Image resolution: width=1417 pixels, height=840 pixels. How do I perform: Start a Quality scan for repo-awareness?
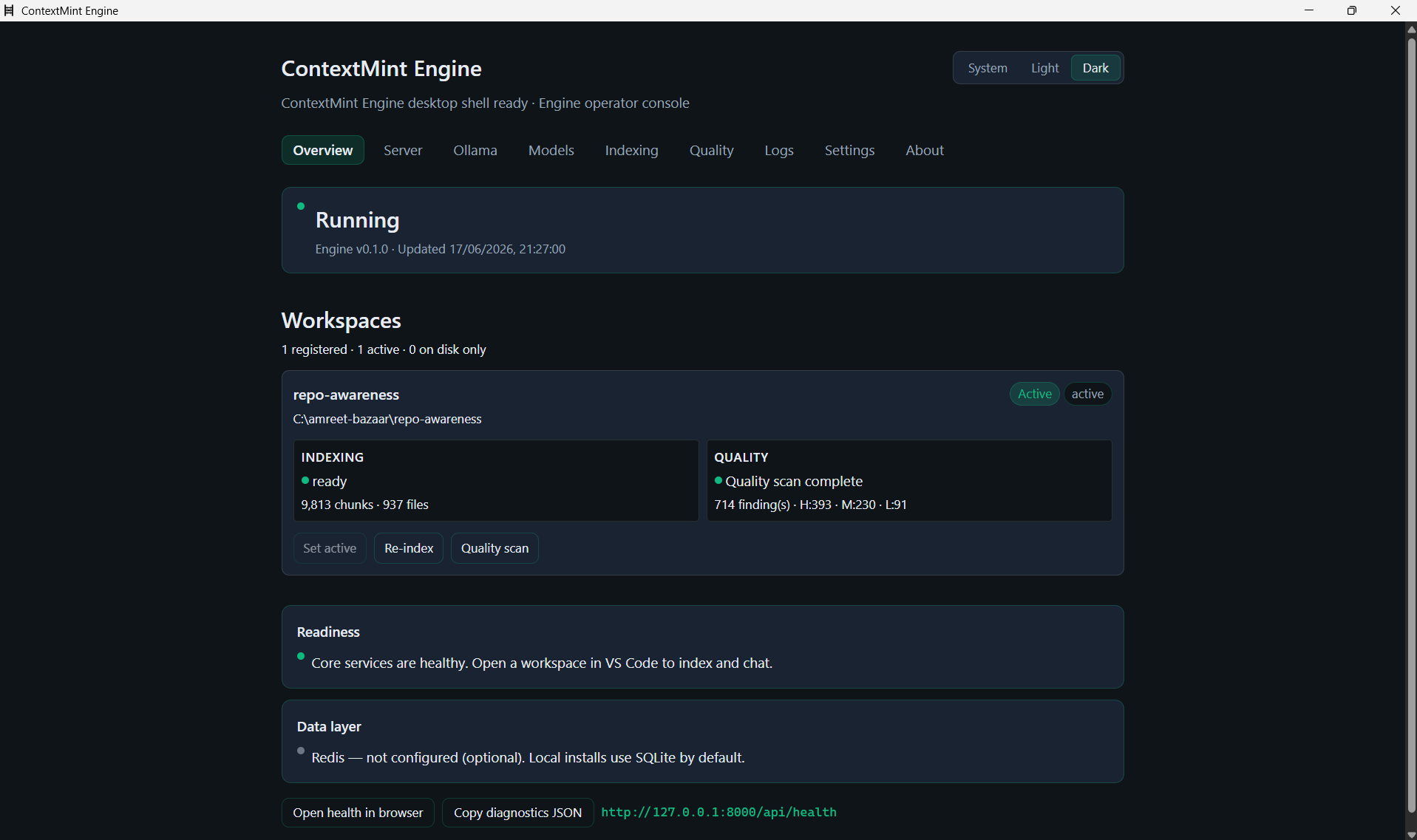pos(495,548)
